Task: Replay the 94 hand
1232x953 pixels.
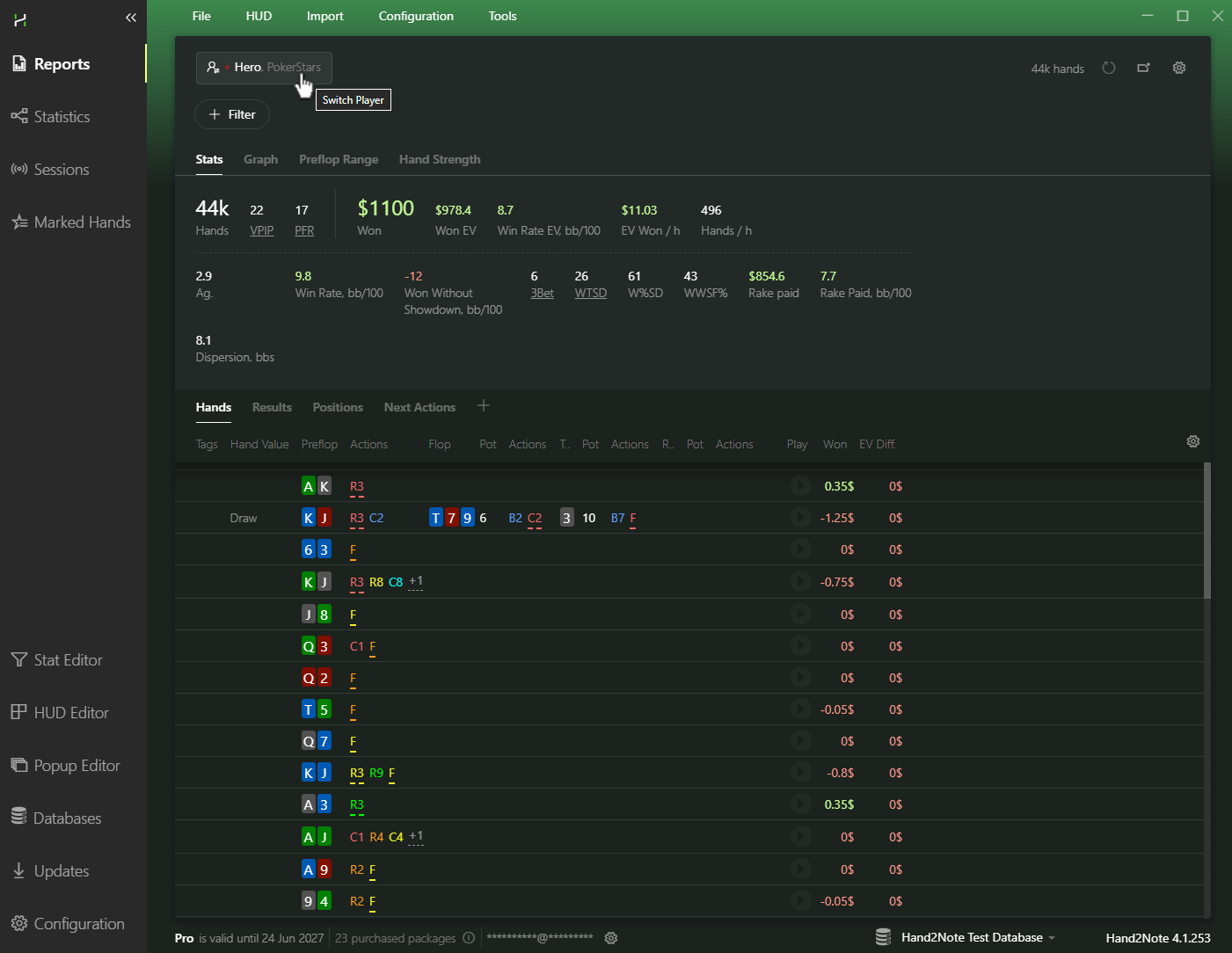Action: [x=800, y=900]
